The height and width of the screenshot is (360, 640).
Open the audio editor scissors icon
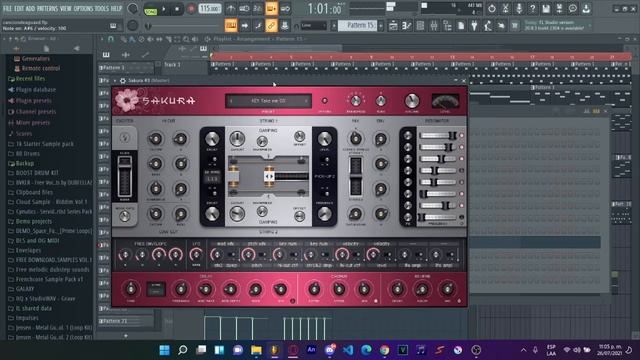[505, 9]
